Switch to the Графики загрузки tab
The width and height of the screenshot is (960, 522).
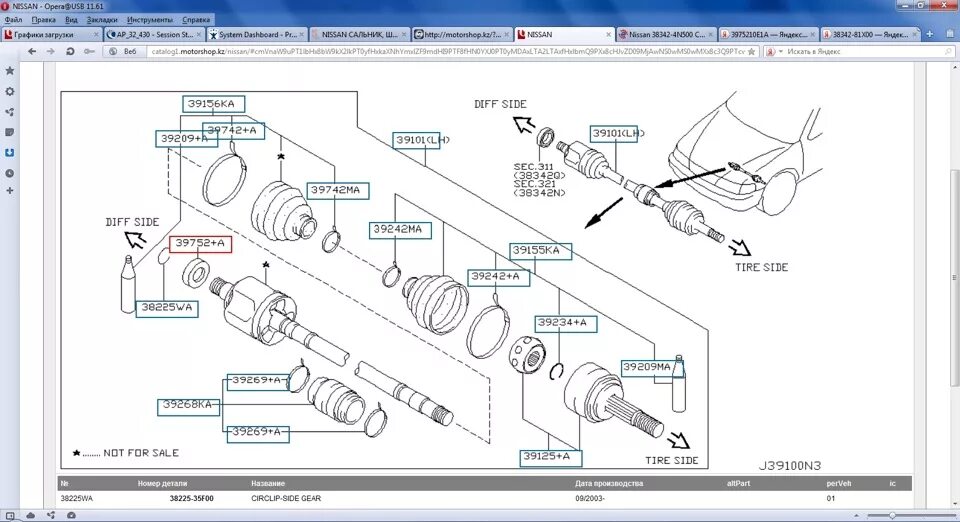tap(50, 35)
